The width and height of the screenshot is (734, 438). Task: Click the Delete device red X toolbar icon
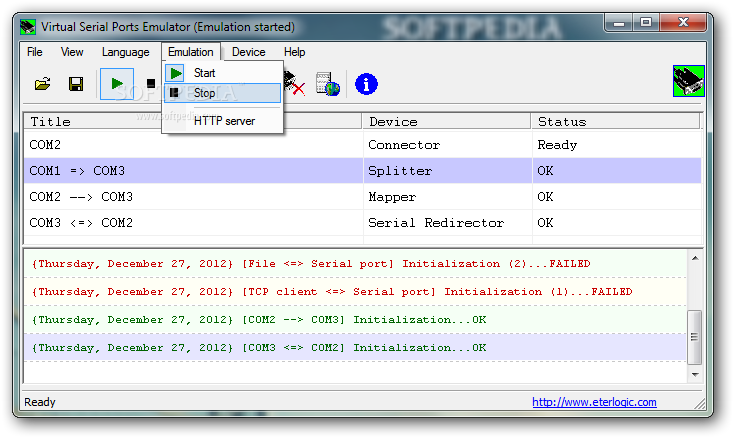(x=294, y=84)
